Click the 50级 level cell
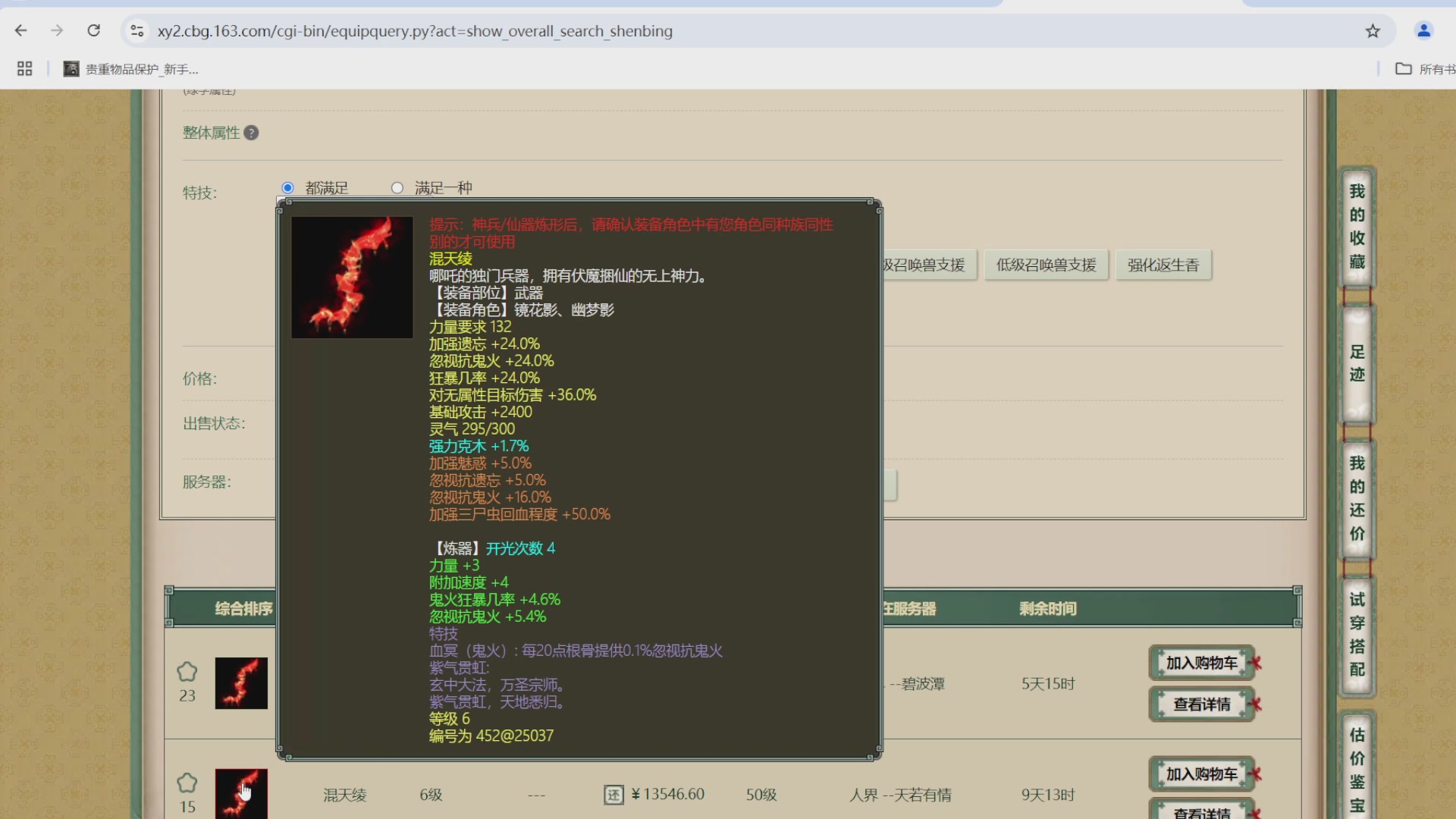The height and width of the screenshot is (819, 1456). (x=761, y=795)
